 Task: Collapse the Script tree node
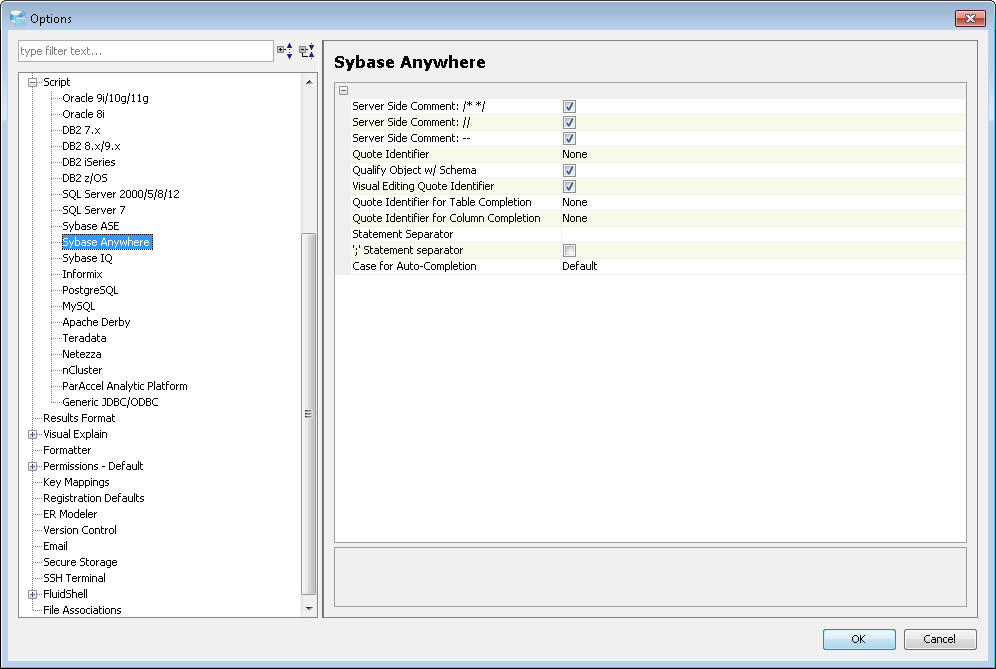tap(32, 83)
